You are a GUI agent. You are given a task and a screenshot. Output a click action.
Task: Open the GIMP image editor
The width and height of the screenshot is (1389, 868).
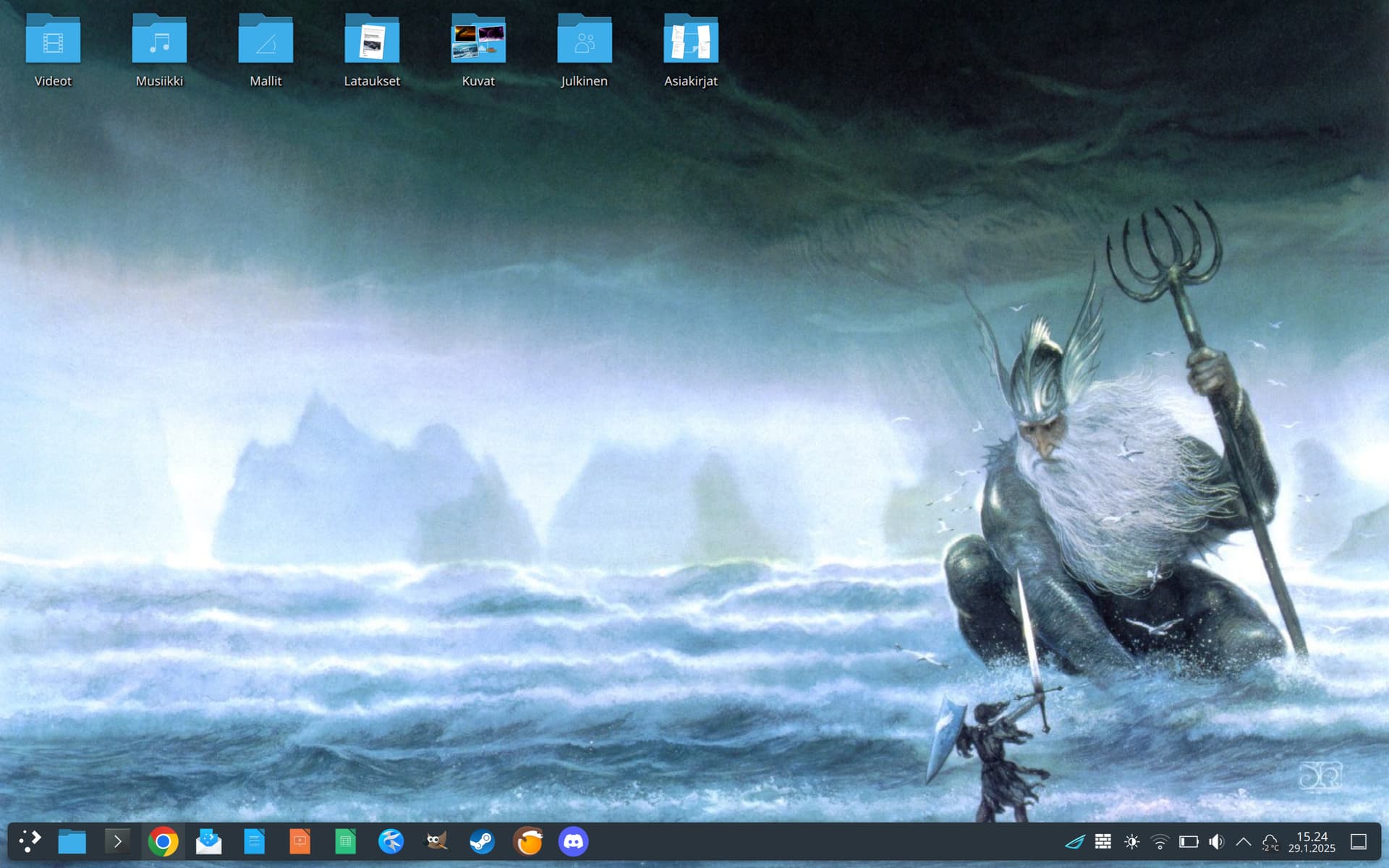pyautogui.click(x=436, y=841)
